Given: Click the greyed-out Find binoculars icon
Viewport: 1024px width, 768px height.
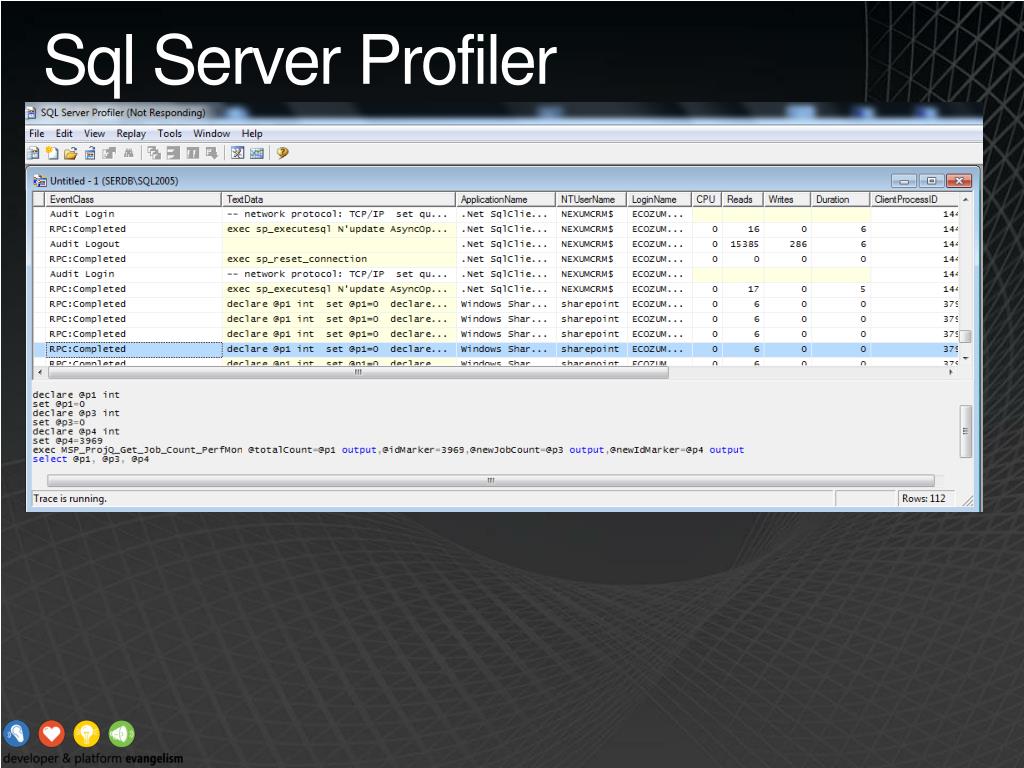Looking at the screenshot, I should pos(129,153).
